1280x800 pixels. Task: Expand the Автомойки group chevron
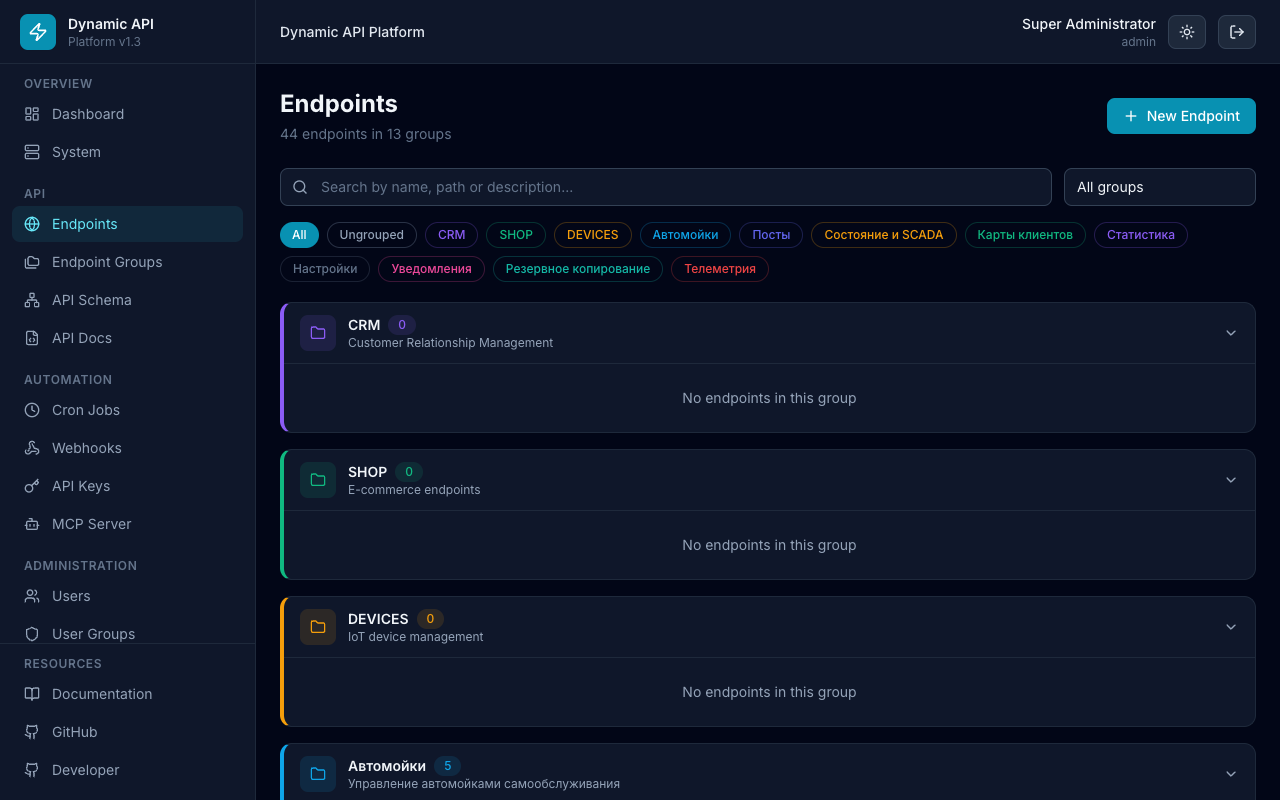pos(1231,774)
